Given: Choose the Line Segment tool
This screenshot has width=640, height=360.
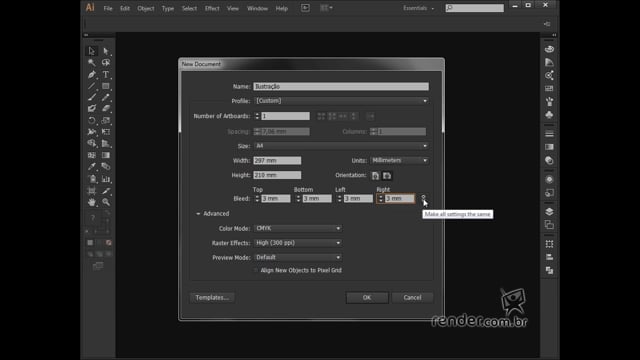Looking at the screenshot, I should tap(91, 86).
